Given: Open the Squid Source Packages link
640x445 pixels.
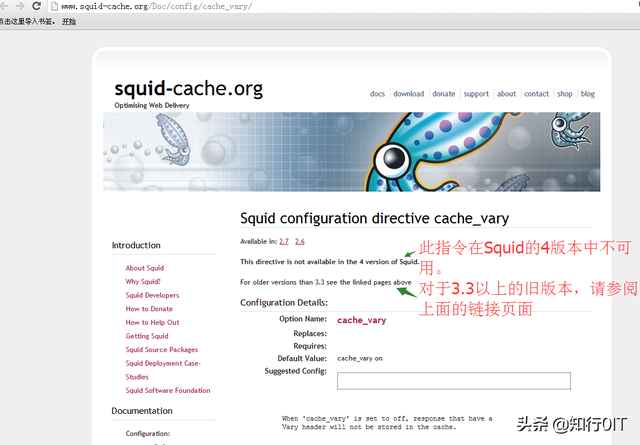Looking at the screenshot, I should [x=162, y=350].
